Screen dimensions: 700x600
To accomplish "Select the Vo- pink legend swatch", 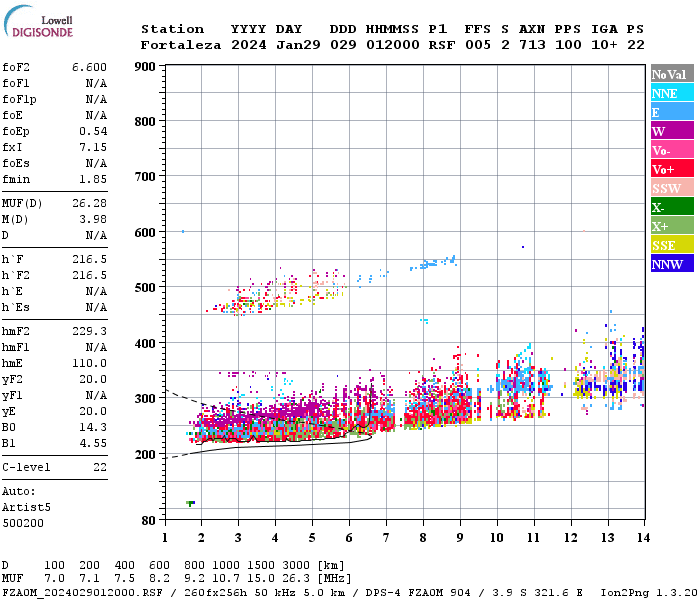I will [672, 150].
